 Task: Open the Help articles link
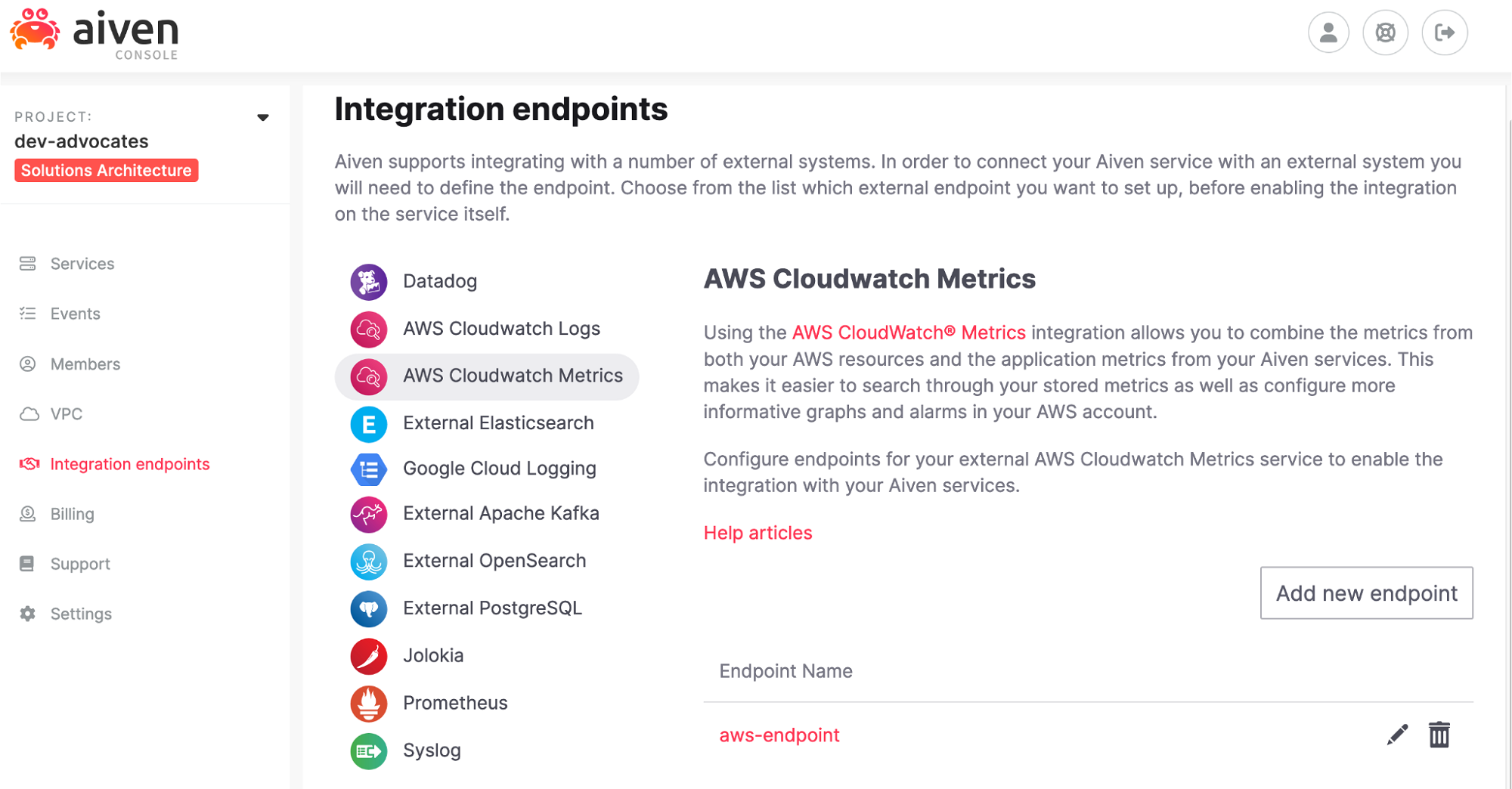[758, 533]
